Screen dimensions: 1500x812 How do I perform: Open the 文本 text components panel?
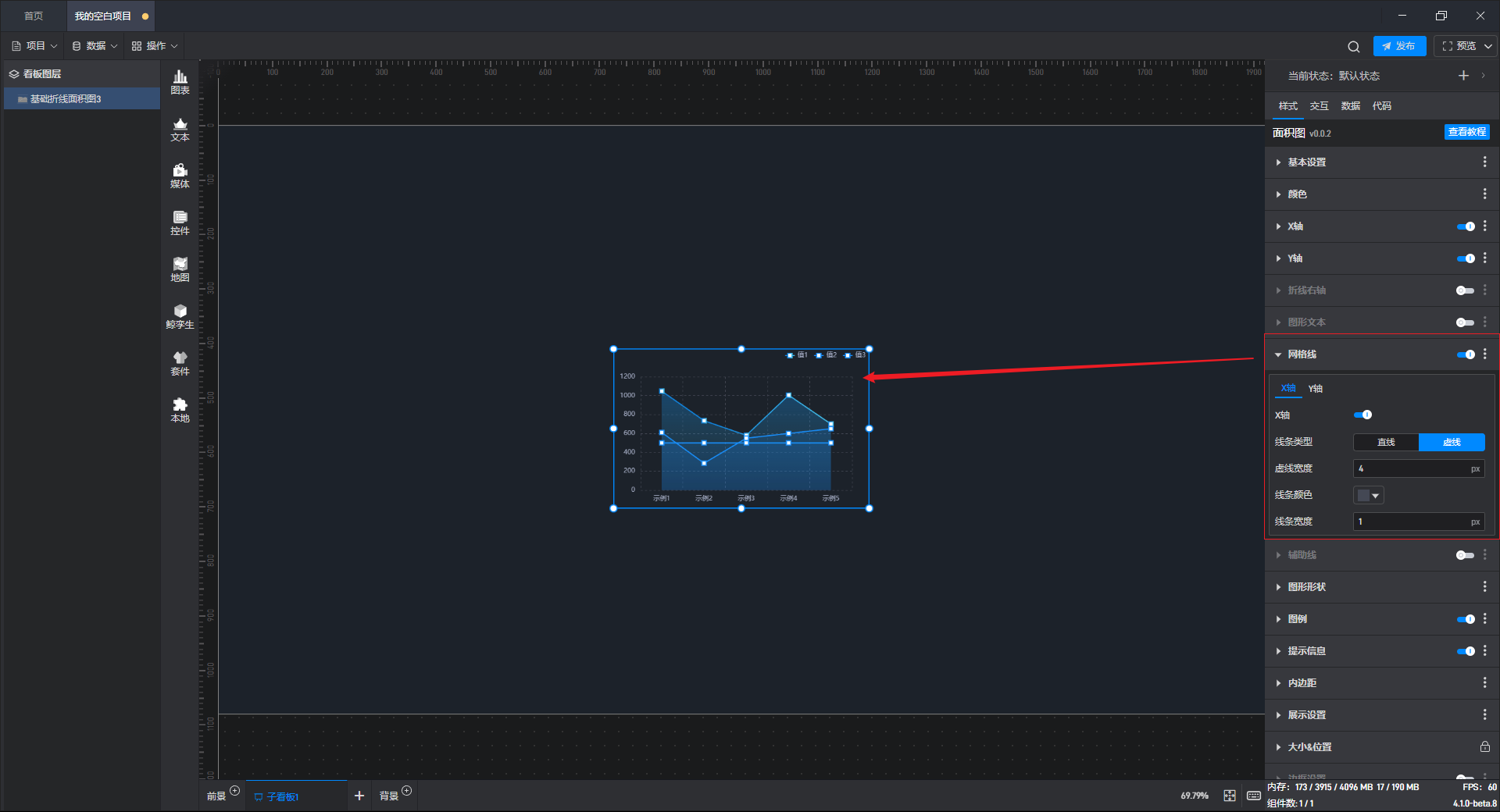[180, 129]
